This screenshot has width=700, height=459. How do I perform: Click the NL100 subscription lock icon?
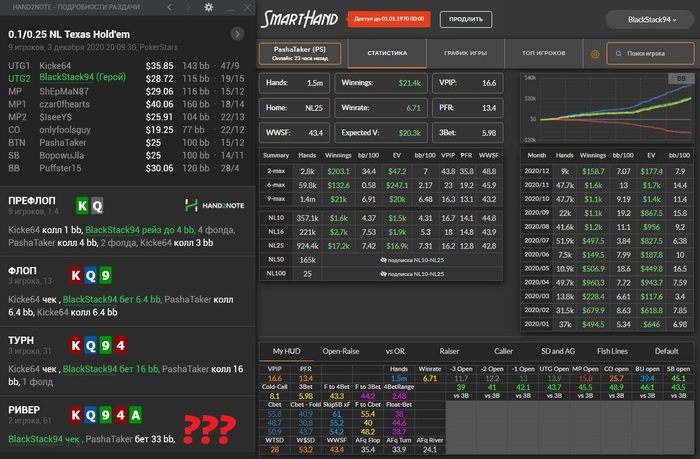pyautogui.click(x=383, y=274)
